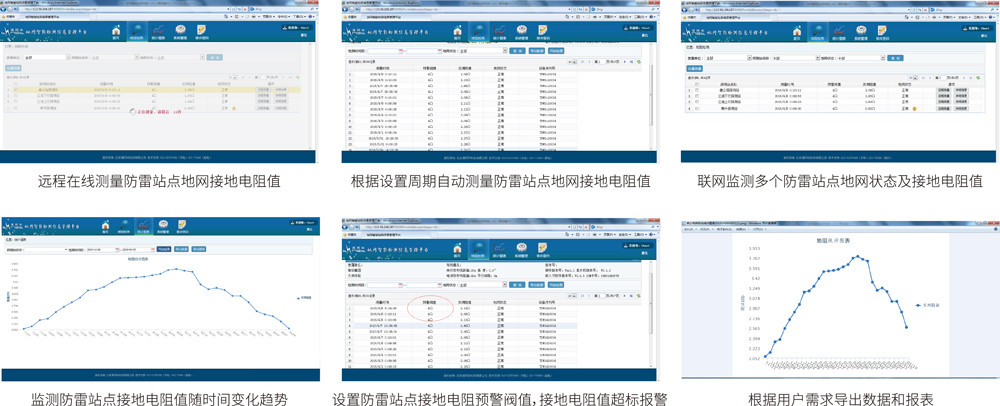Check second row checkbox in top-right table

(x=696, y=95)
